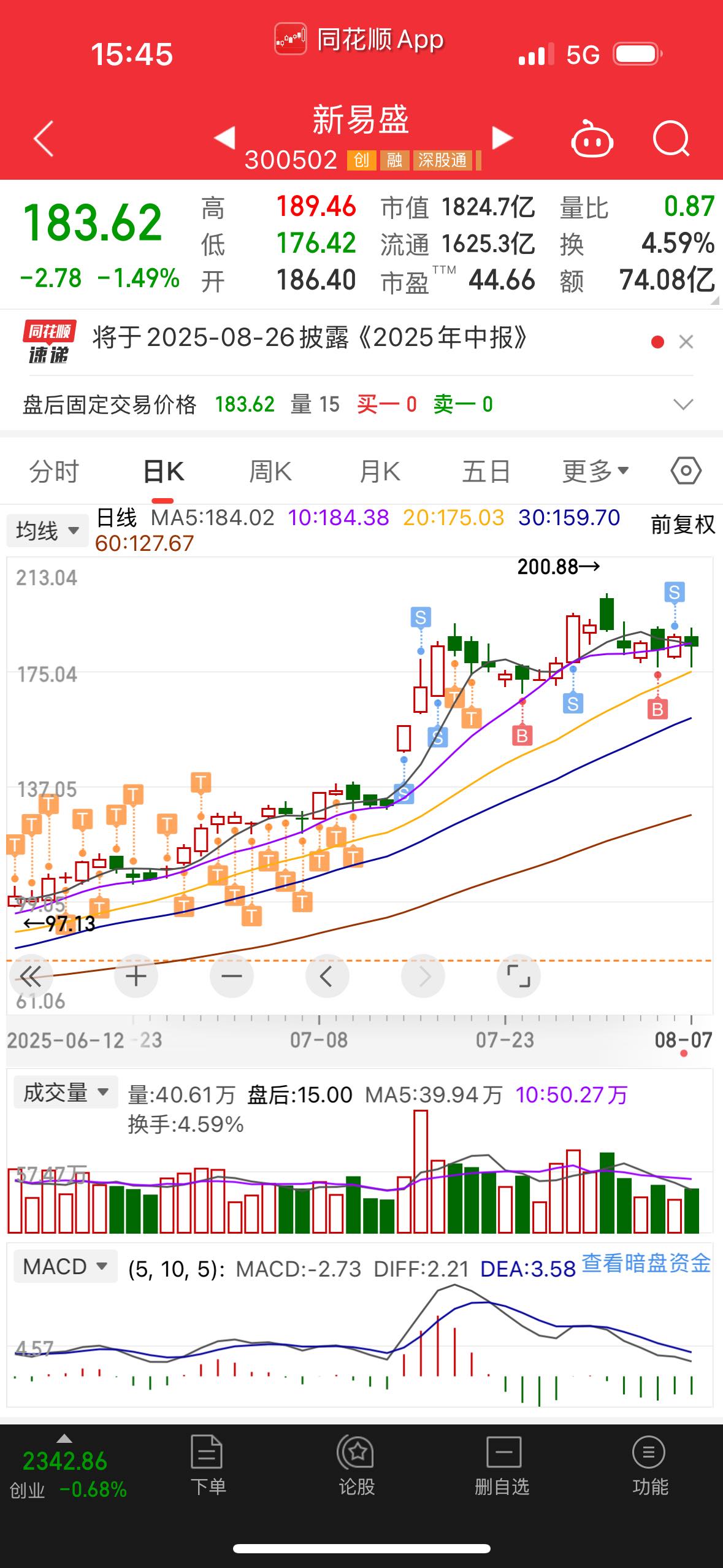Tap the 08-07 date label
The image size is (723, 1568).
tap(683, 1040)
